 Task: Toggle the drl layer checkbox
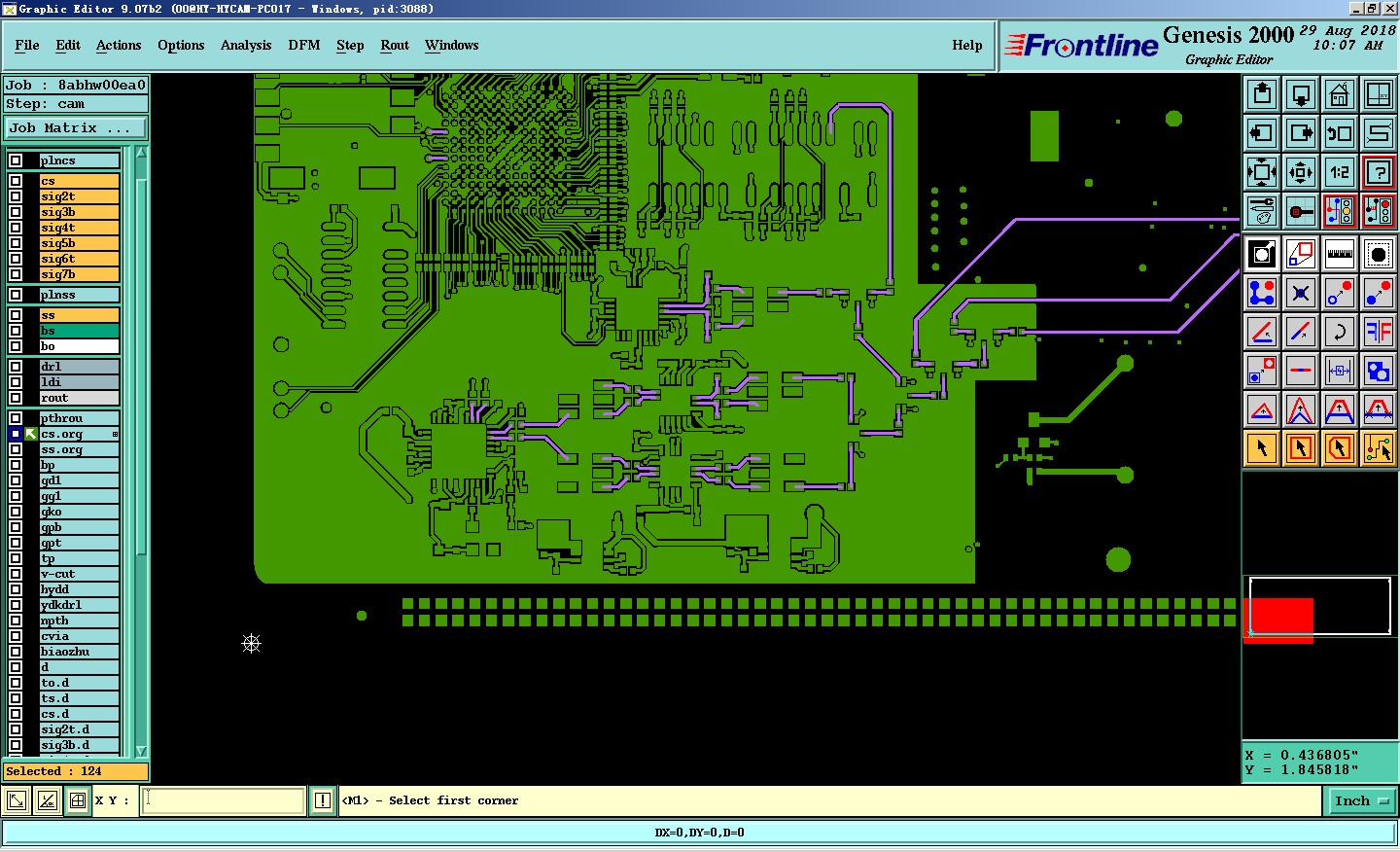click(16, 367)
